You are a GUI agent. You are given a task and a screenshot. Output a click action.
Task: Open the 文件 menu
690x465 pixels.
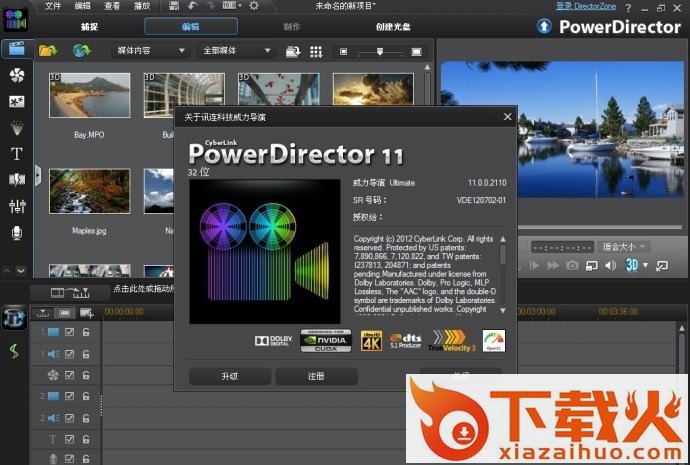tap(53, 6)
